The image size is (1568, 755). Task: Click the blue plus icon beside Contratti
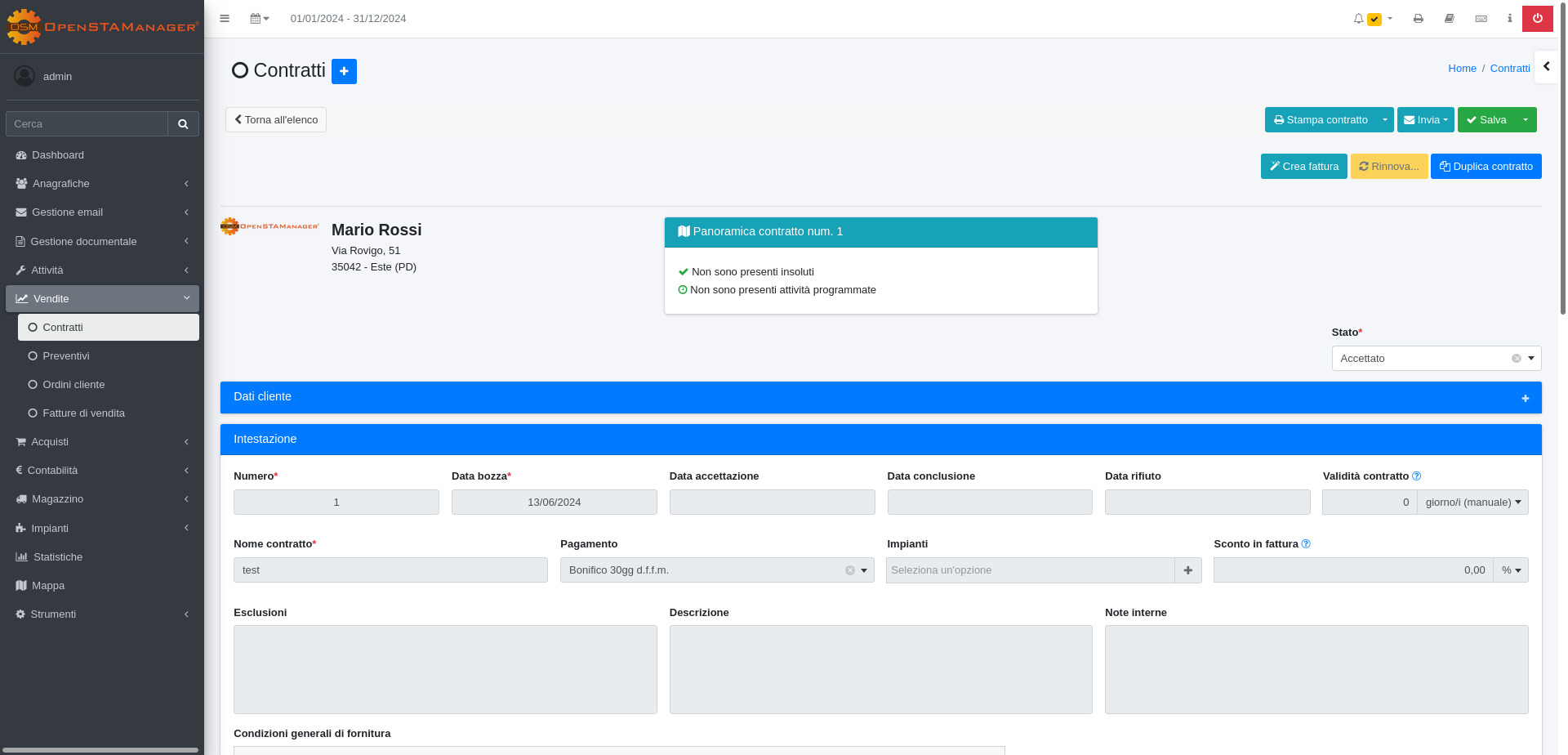tap(344, 71)
